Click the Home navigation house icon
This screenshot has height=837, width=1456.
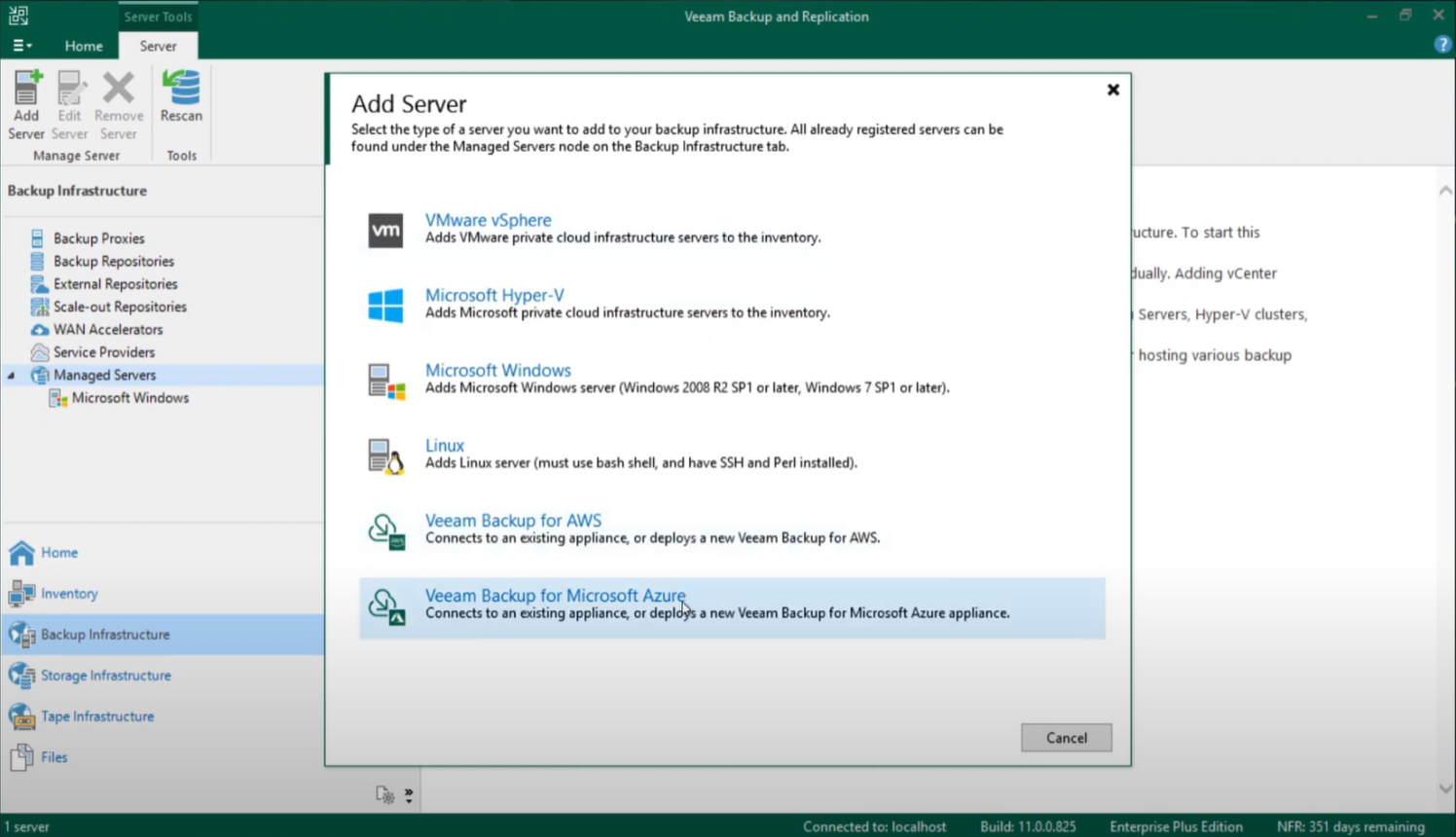click(x=21, y=553)
